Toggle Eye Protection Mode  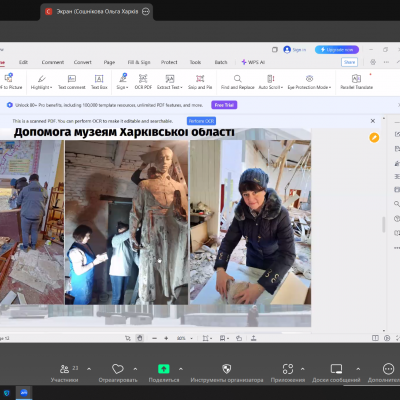[x=309, y=82]
